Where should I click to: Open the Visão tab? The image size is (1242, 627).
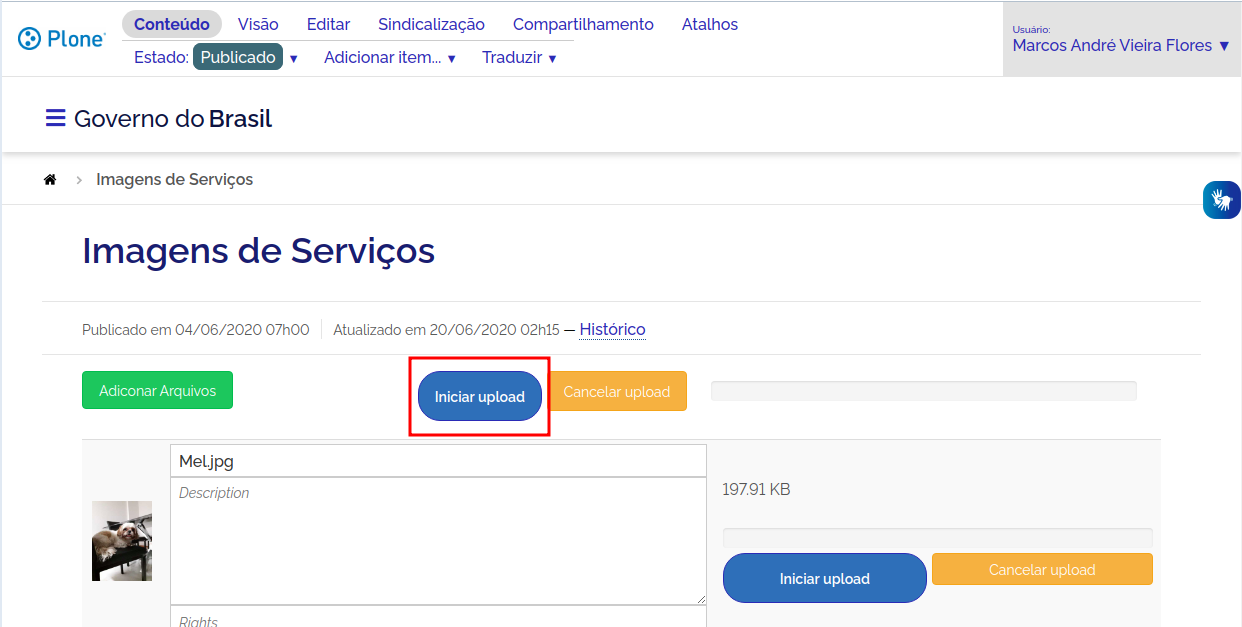(x=258, y=24)
